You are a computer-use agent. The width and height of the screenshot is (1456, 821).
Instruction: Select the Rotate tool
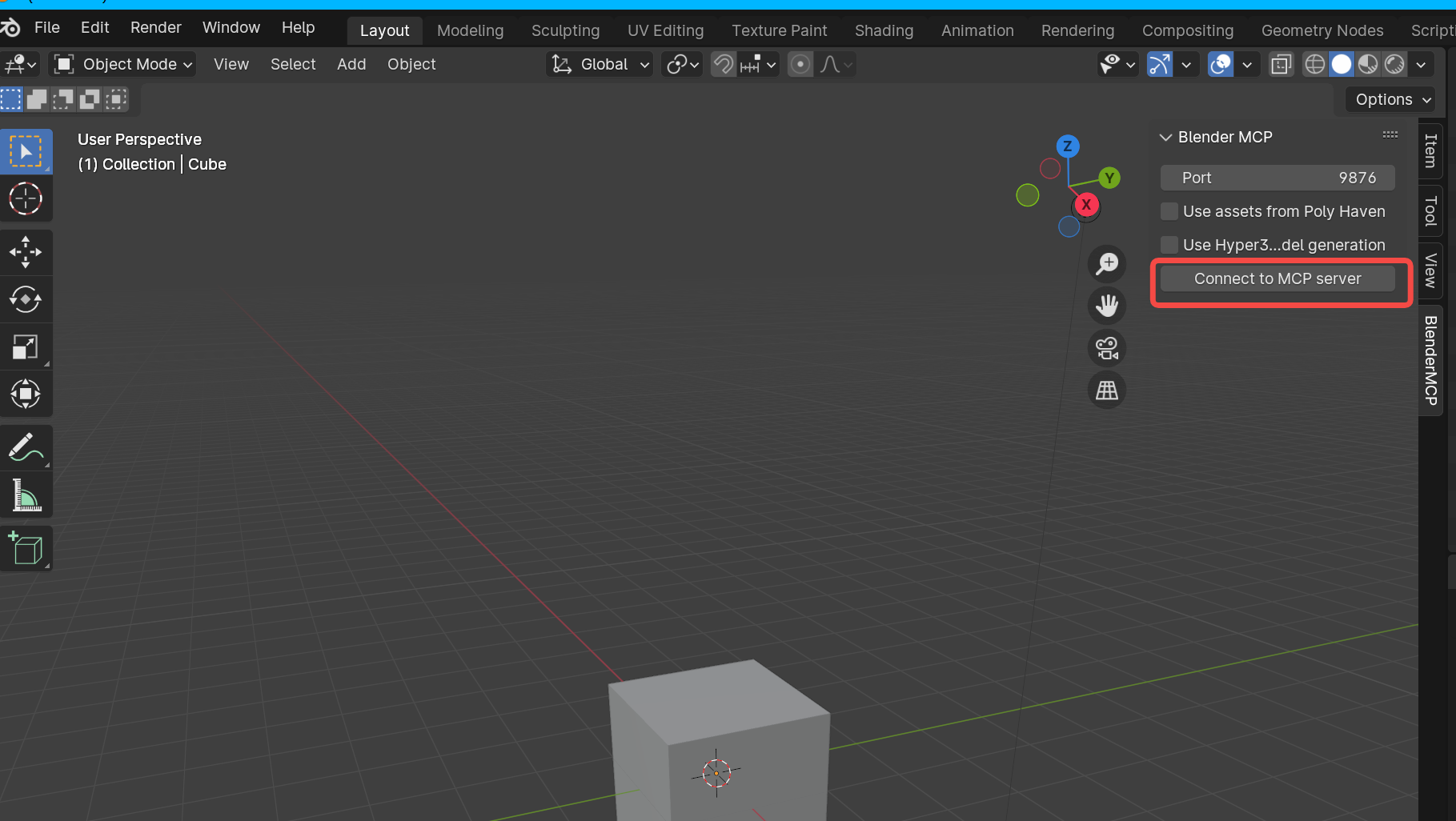26,299
